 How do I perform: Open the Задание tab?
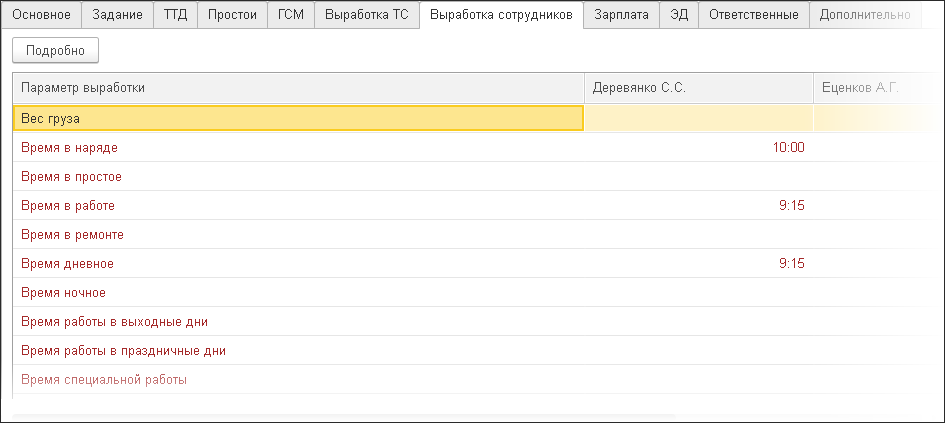116,15
